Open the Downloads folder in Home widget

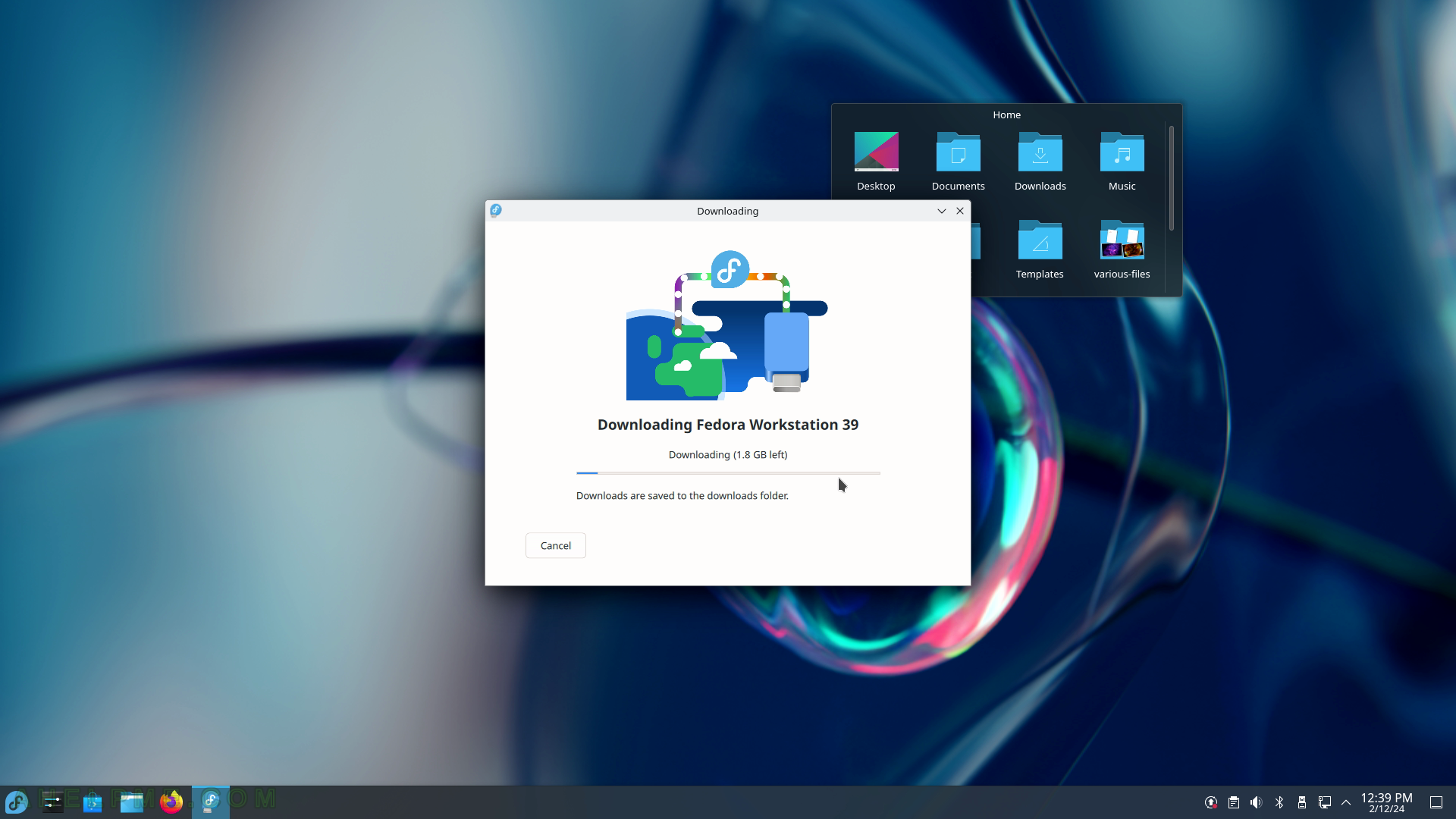point(1040,162)
